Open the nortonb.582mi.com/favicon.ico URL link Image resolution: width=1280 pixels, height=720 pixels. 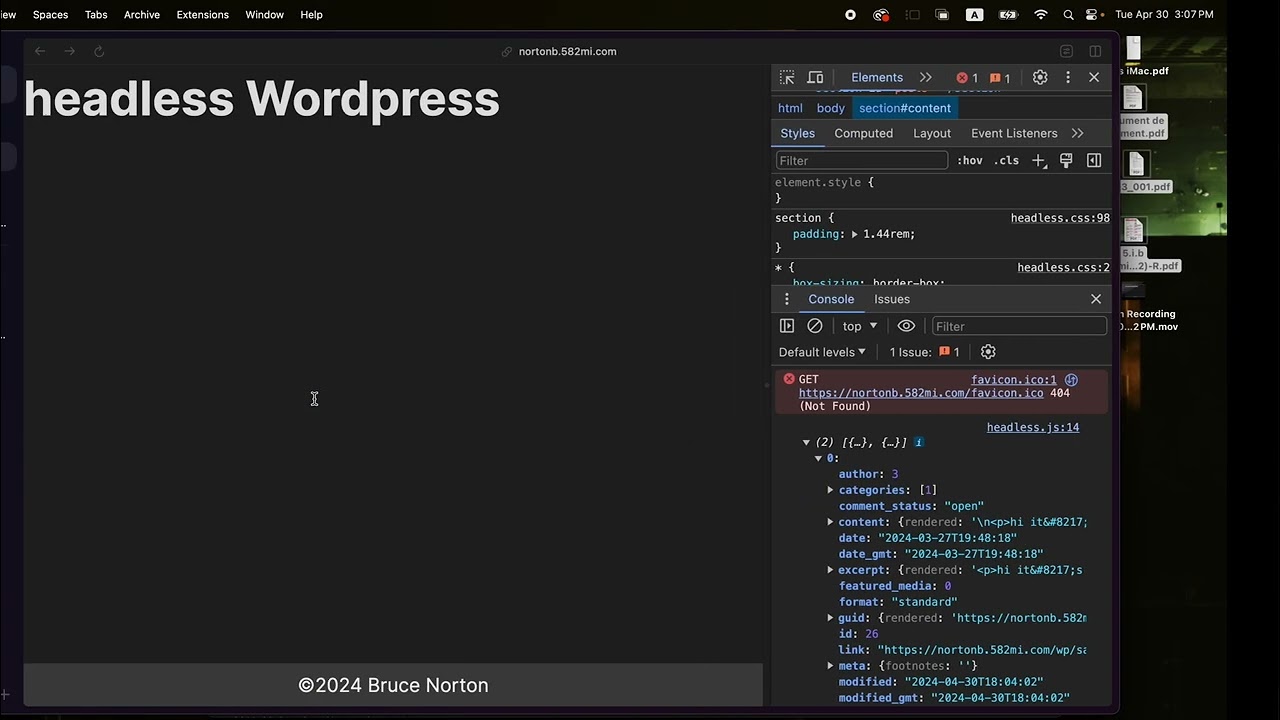point(921,393)
